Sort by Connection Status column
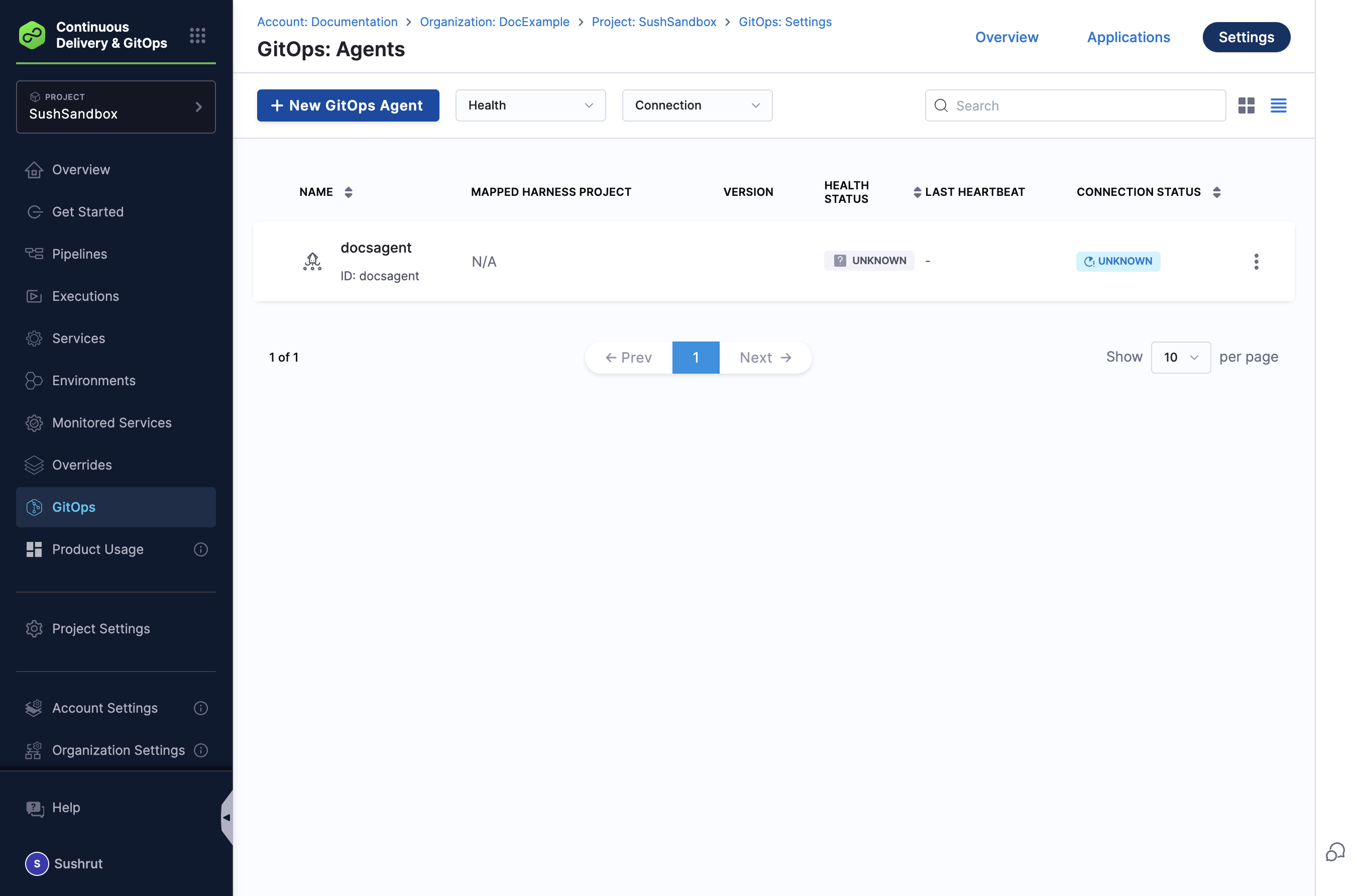1355x896 pixels. point(1216,192)
